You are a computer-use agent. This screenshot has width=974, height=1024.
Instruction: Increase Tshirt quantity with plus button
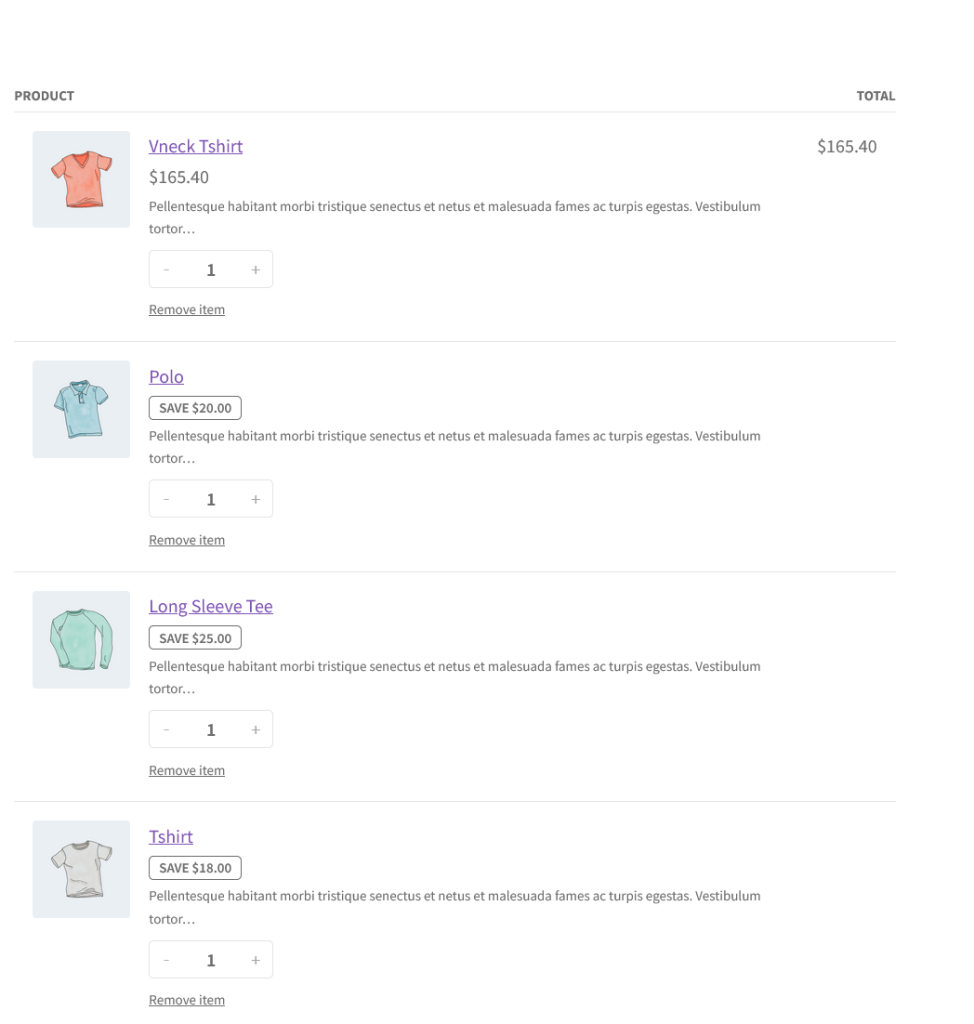[x=255, y=960]
